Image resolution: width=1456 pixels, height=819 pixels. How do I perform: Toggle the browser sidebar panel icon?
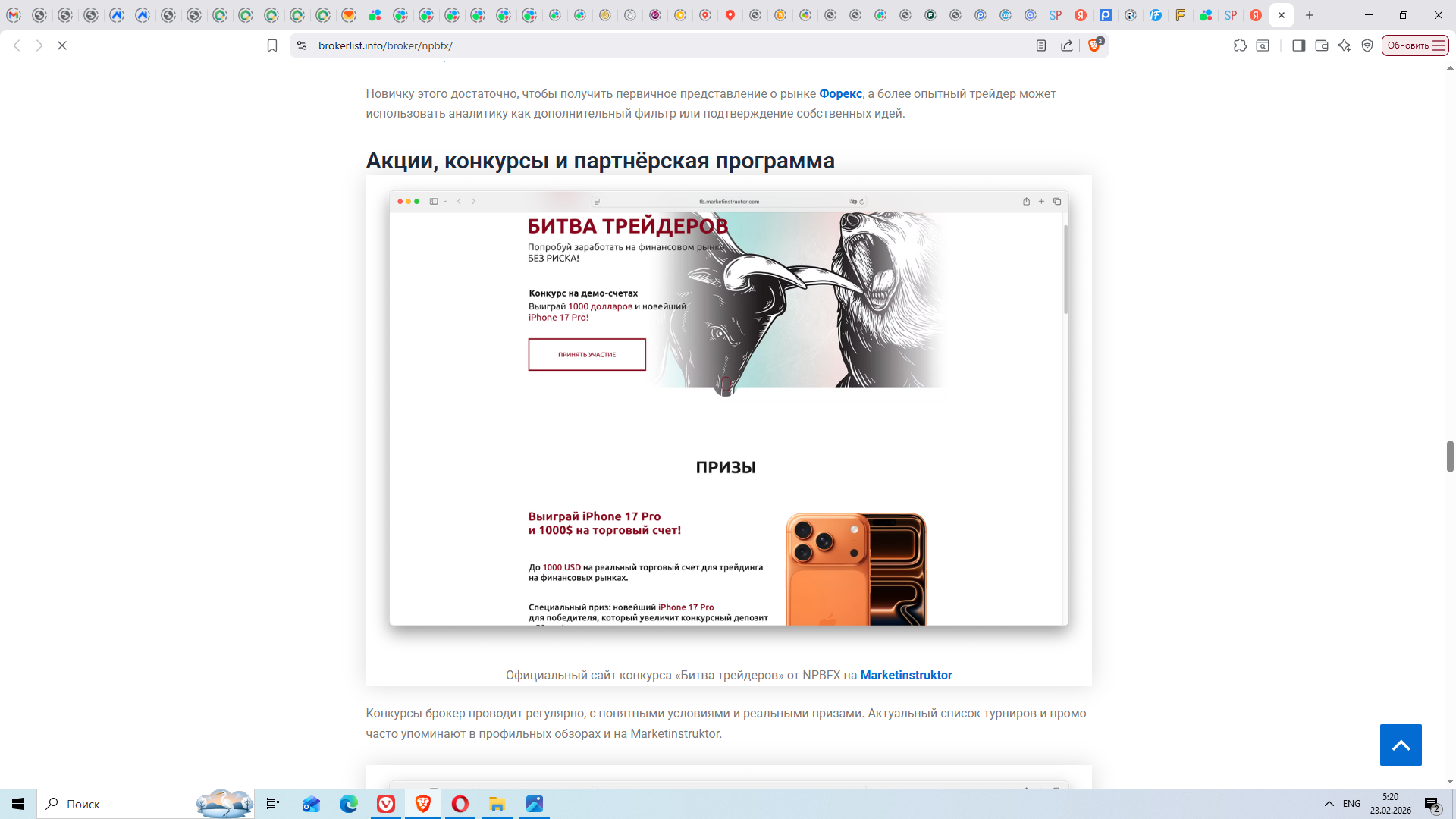tap(1298, 45)
